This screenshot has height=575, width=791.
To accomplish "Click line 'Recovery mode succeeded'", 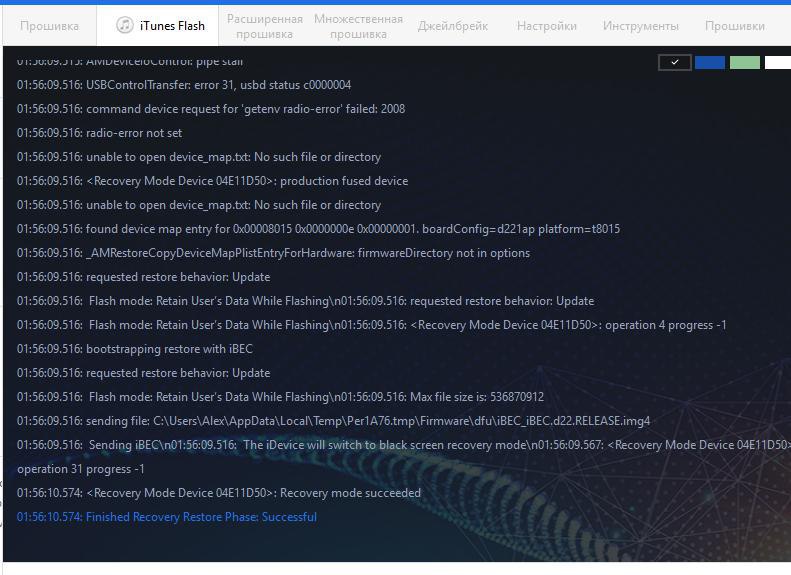I will (x=218, y=493).
